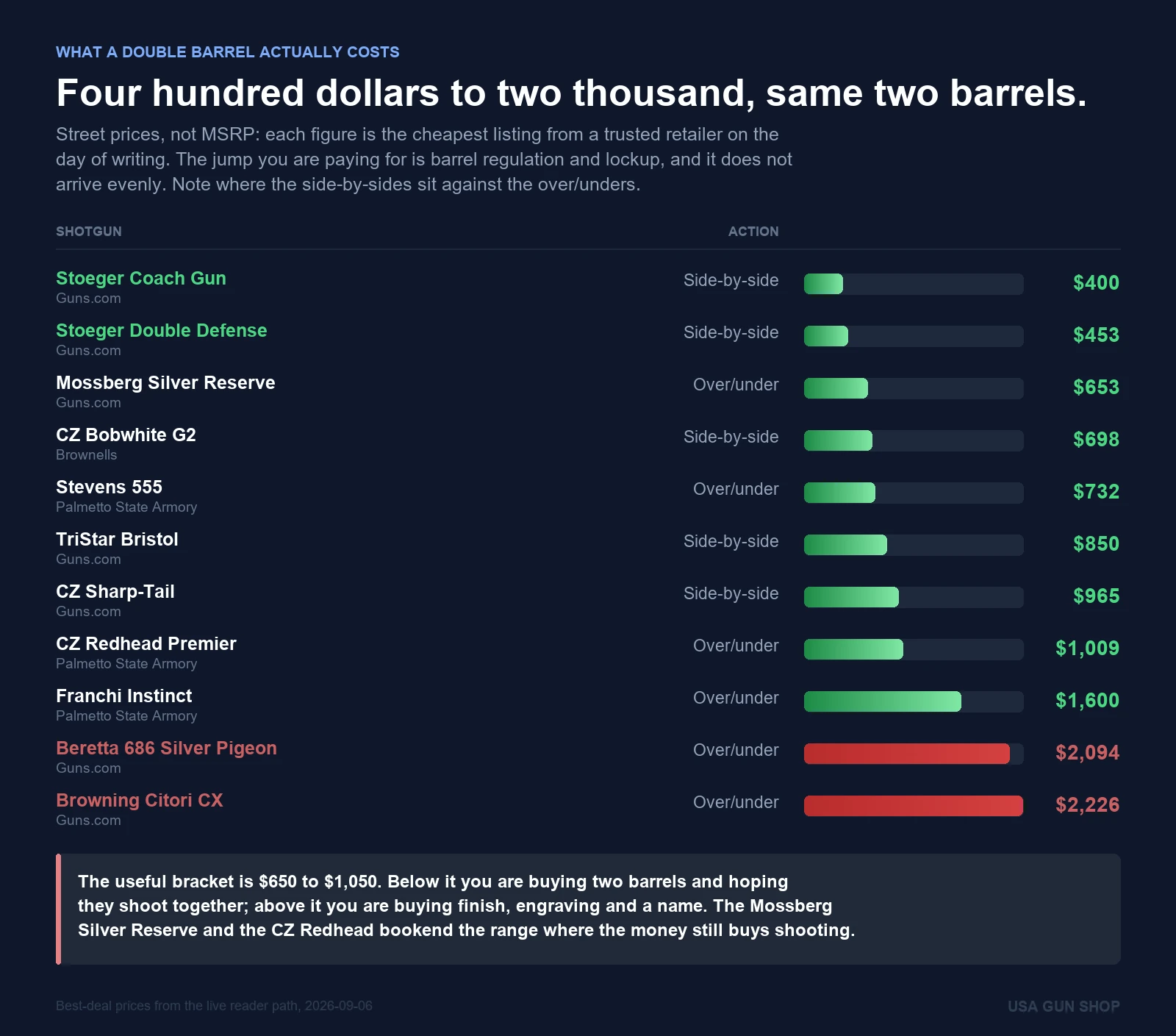Click the SHOTGUN column header
This screenshot has height=1036, width=1176.
pyautogui.click(x=89, y=232)
